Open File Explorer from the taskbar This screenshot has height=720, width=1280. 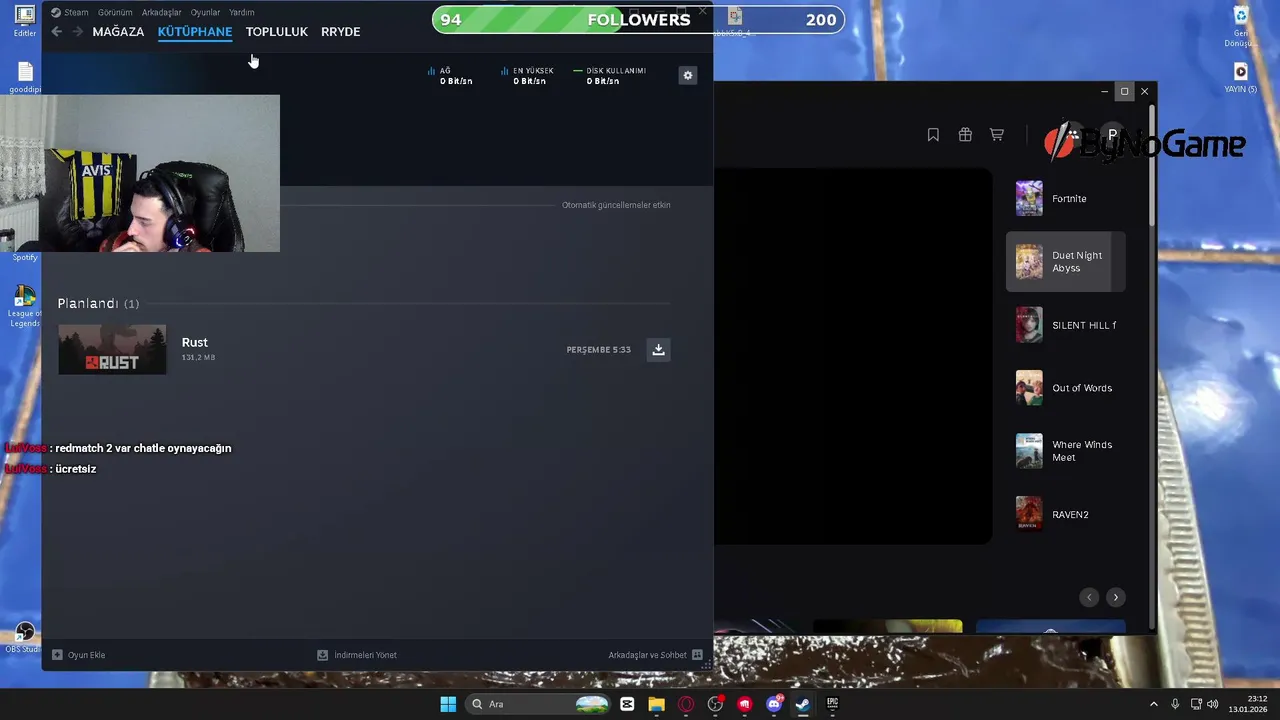click(656, 704)
